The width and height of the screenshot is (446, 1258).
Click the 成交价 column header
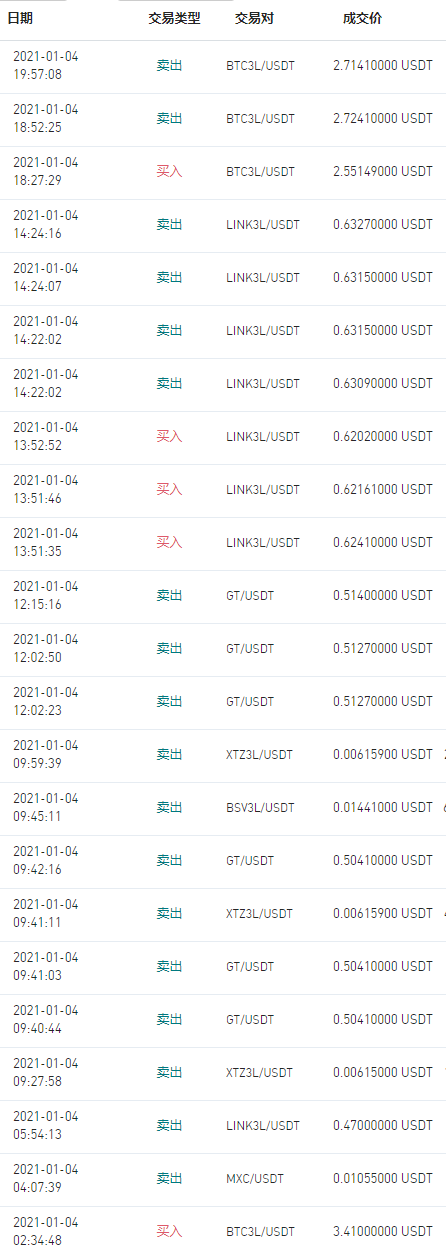(362, 18)
